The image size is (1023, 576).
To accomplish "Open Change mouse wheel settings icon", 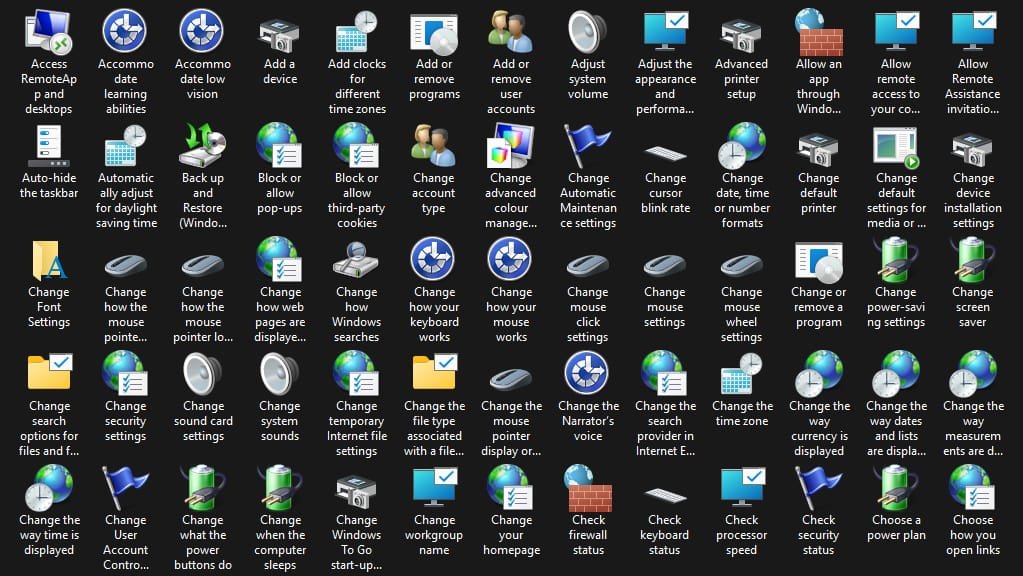I will coord(741,266).
